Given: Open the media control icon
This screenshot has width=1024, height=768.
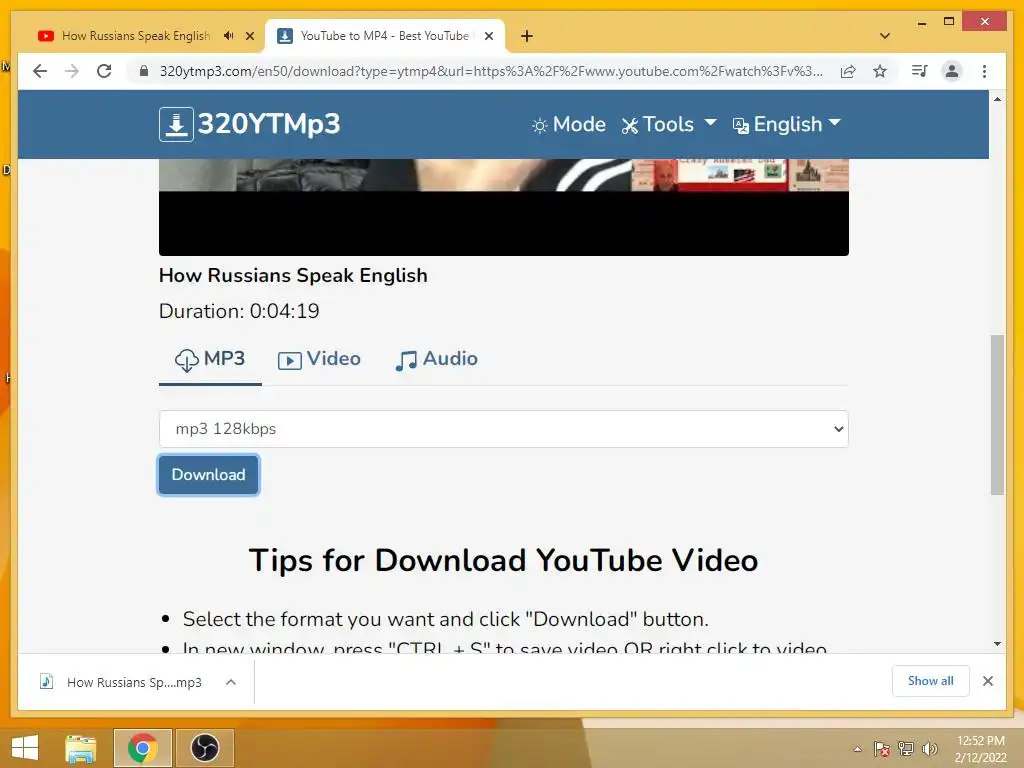Looking at the screenshot, I should click(x=920, y=71).
